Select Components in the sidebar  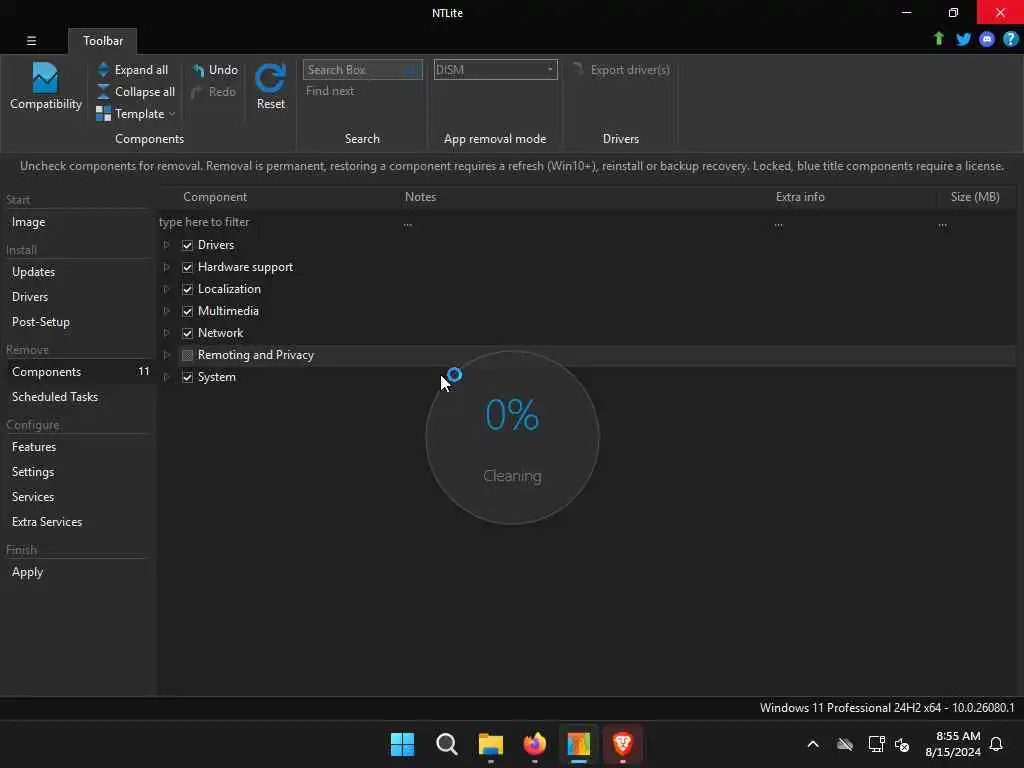click(x=77, y=372)
